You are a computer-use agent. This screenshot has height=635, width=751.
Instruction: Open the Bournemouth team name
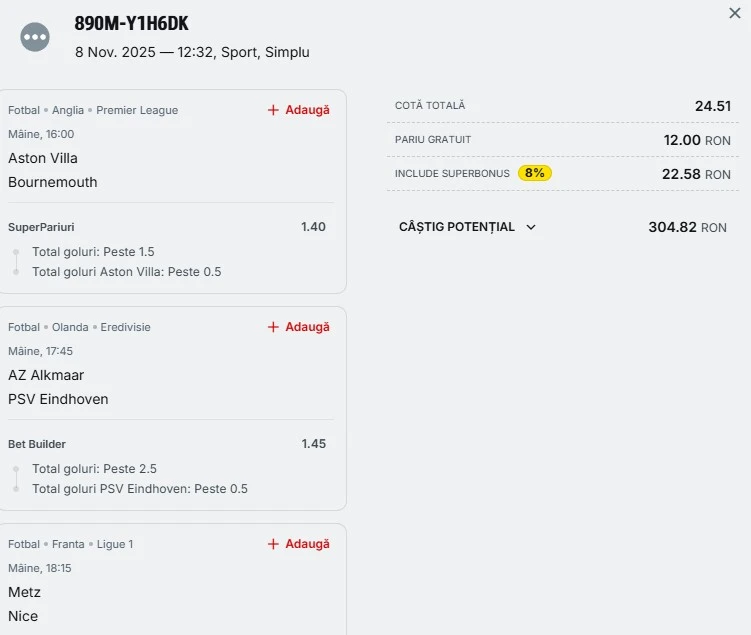click(x=53, y=182)
